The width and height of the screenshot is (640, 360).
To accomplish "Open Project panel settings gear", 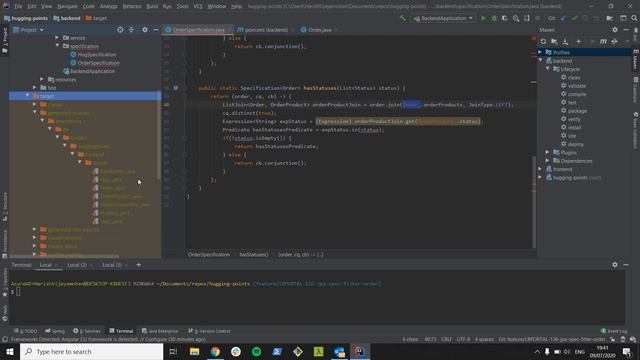I will coord(145,30).
